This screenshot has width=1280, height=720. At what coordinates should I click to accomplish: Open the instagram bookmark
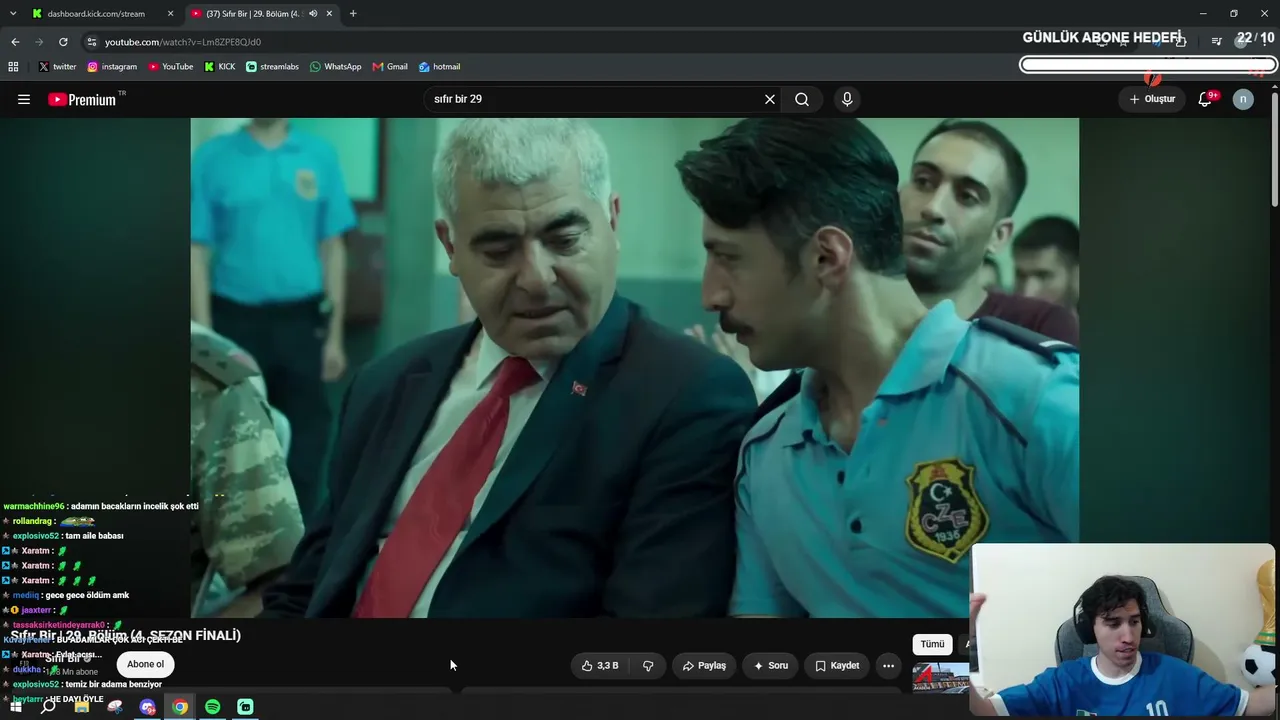point(112,67)
